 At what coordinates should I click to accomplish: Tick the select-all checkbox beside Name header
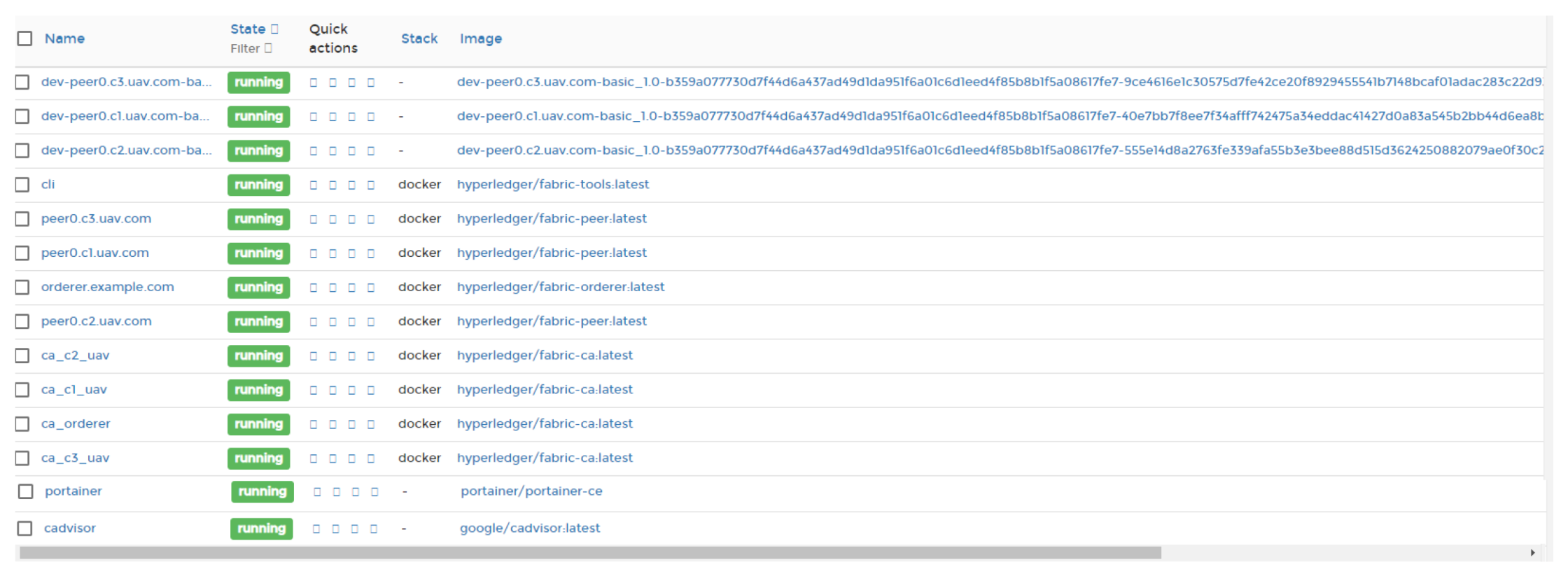pyautogui.click(x=24, y=38)
